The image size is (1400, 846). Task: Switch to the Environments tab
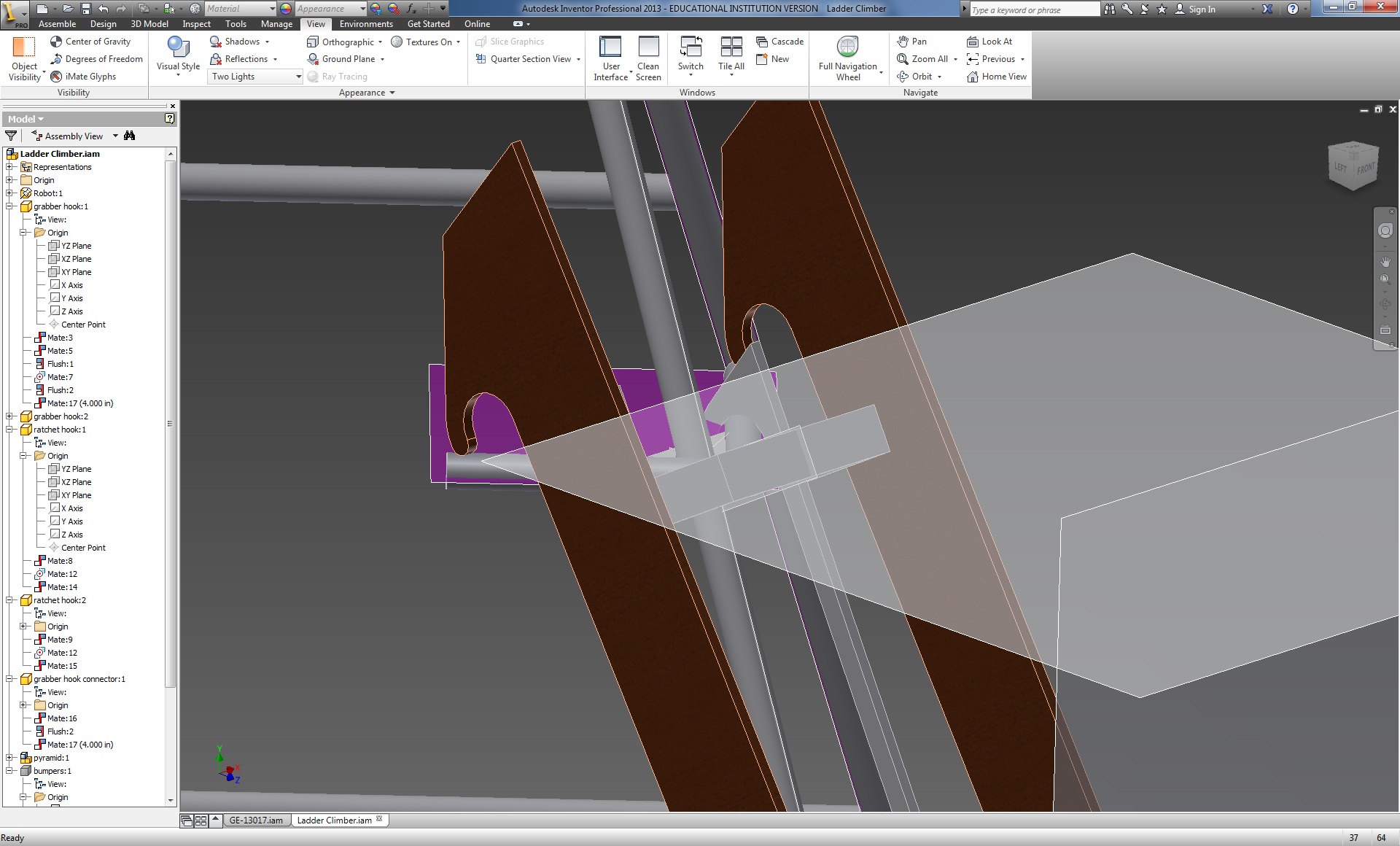tap(366, 24)
